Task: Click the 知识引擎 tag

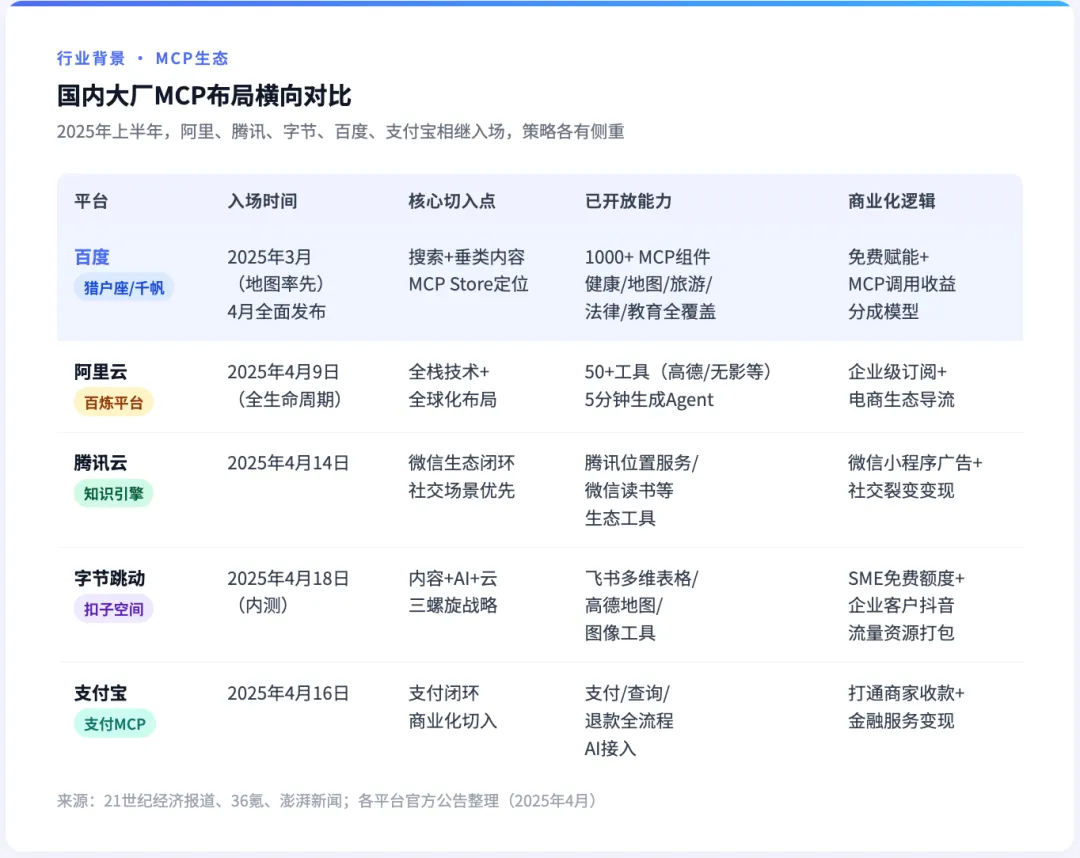Action: tap(114, 493)
